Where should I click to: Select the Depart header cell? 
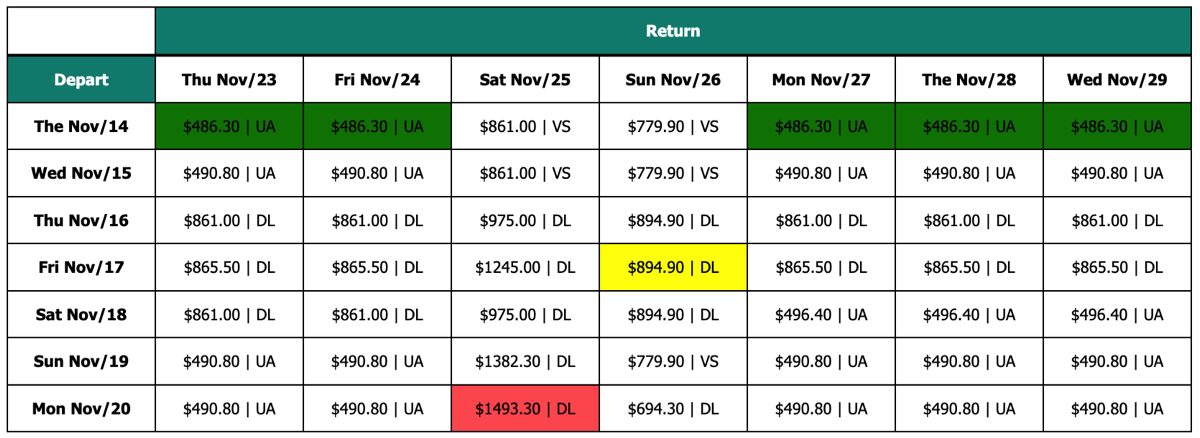pos(81,79)
